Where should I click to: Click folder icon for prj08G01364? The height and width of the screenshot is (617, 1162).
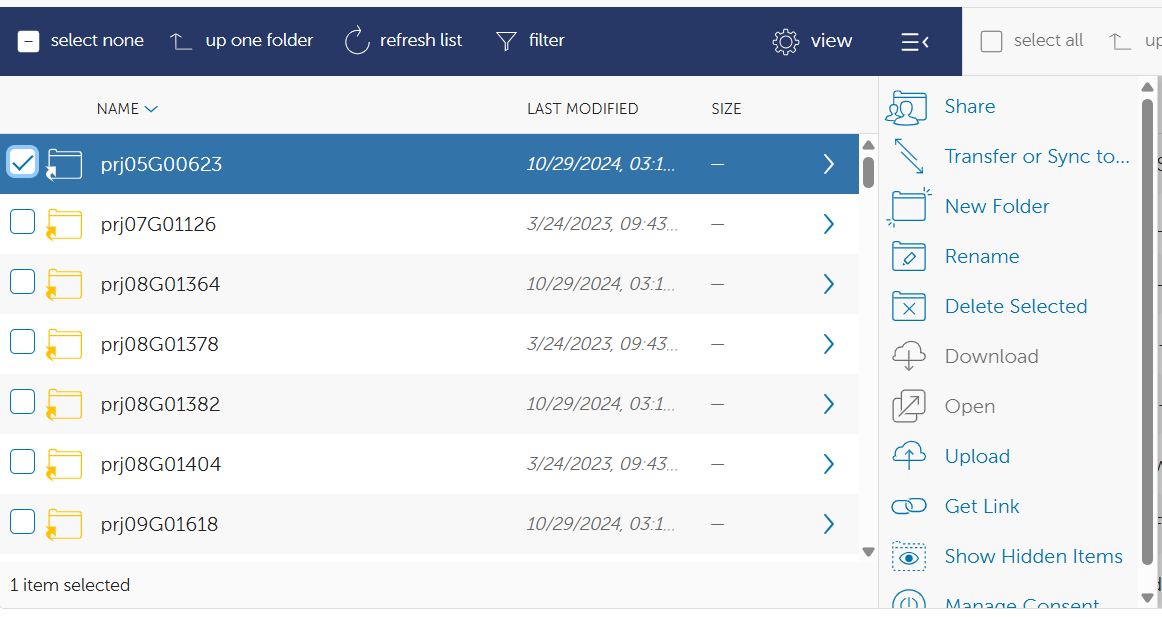[x=64, y=284]
